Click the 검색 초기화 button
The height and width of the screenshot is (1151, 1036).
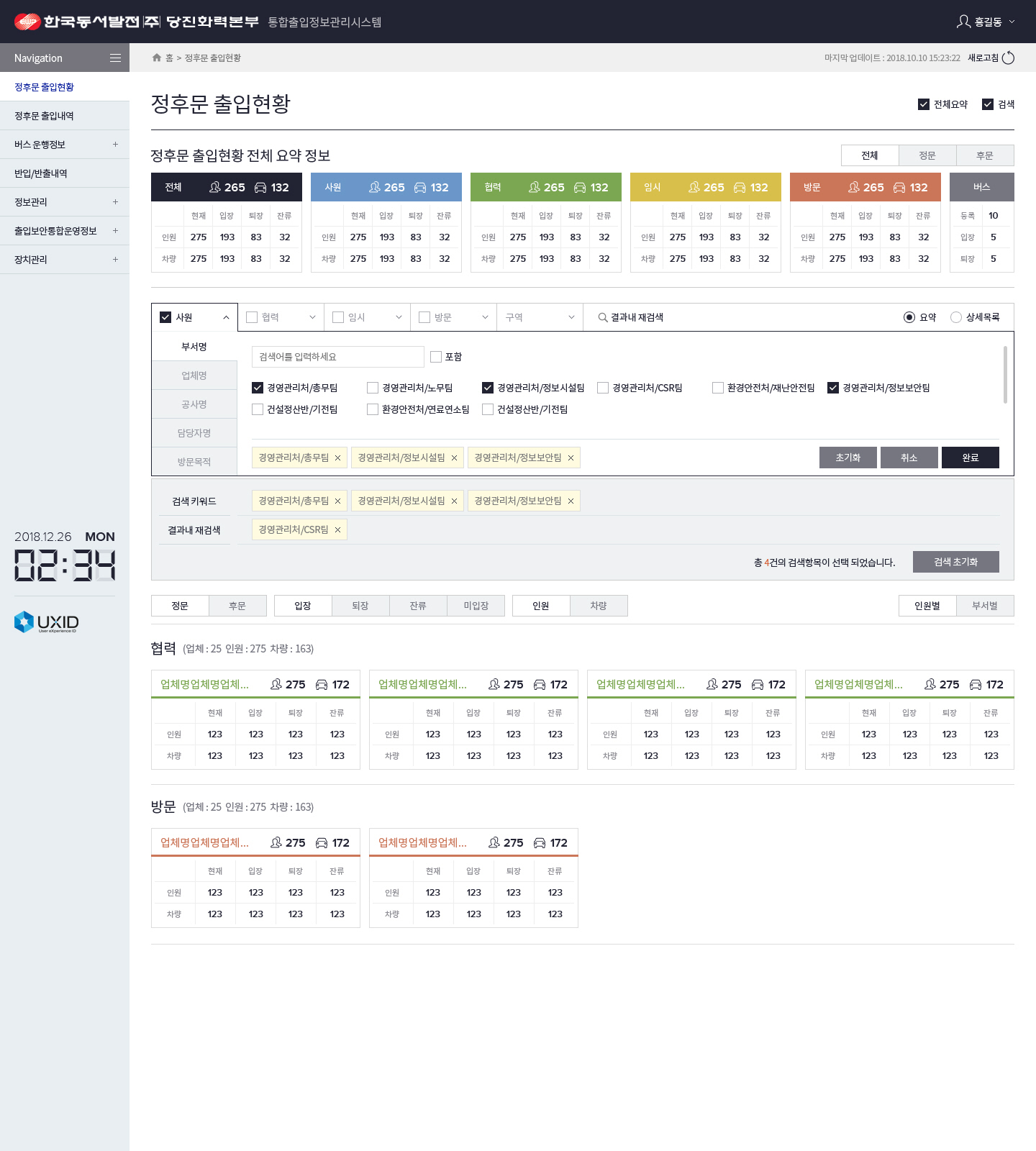(x=955, y=562)
